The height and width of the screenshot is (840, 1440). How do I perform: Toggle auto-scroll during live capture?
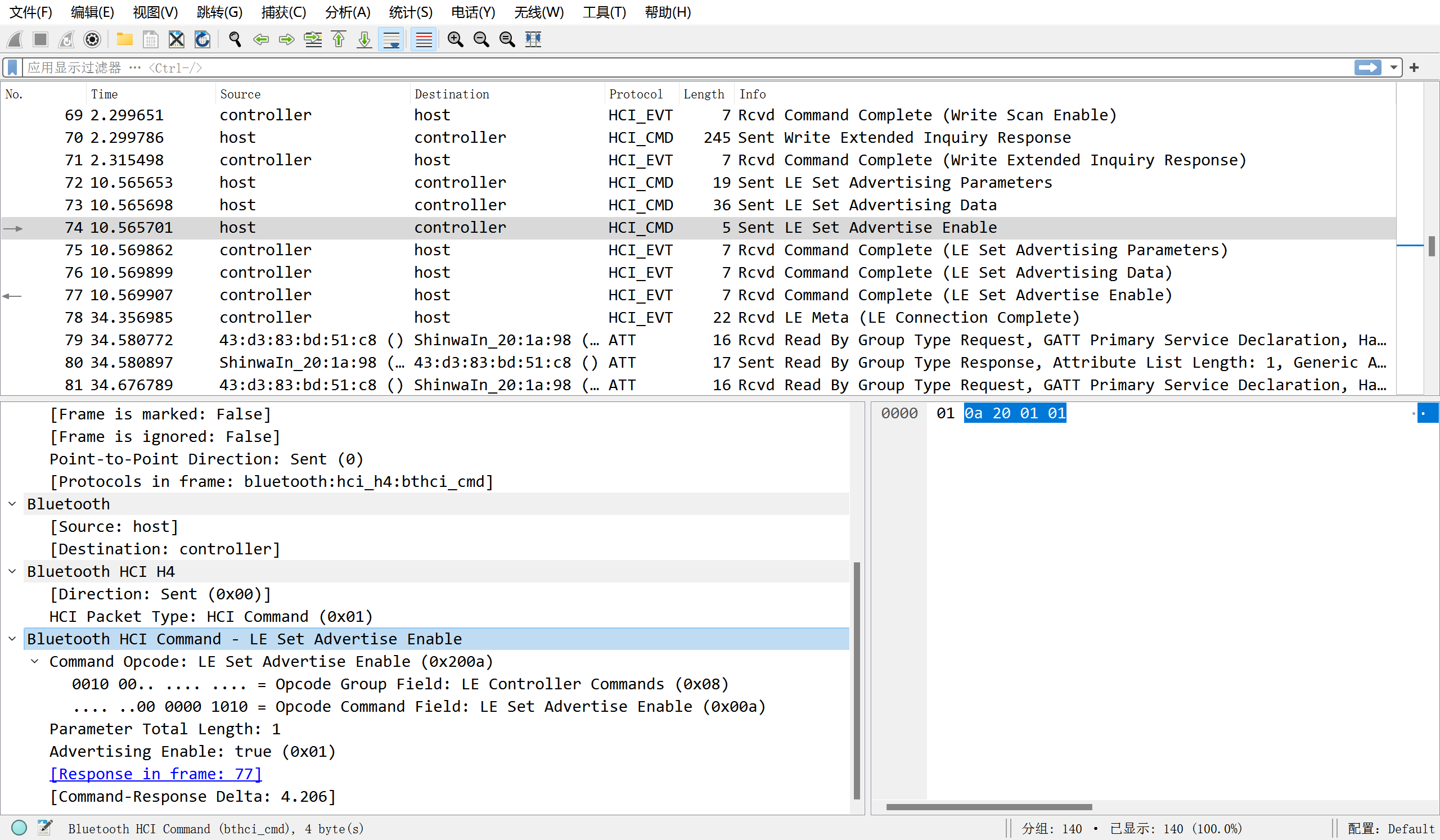tap(391, 39)
